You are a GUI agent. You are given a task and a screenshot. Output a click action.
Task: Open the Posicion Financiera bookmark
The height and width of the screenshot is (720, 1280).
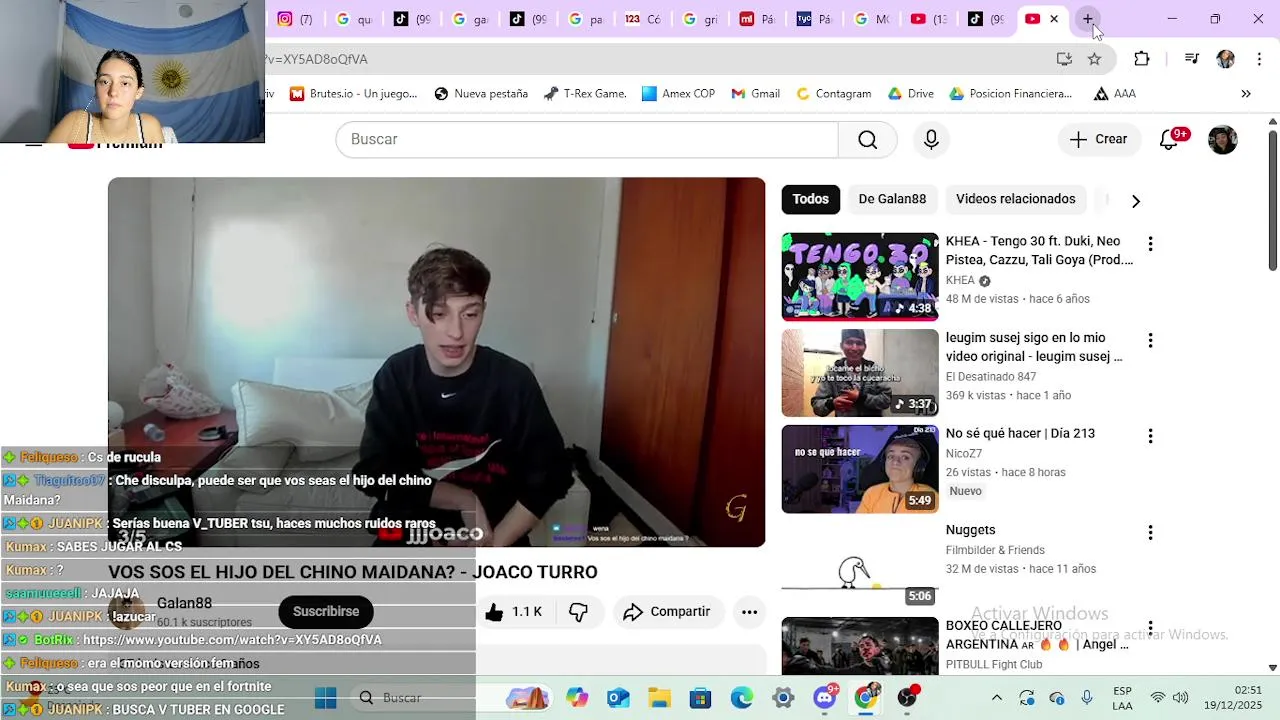pos(1010,94)
